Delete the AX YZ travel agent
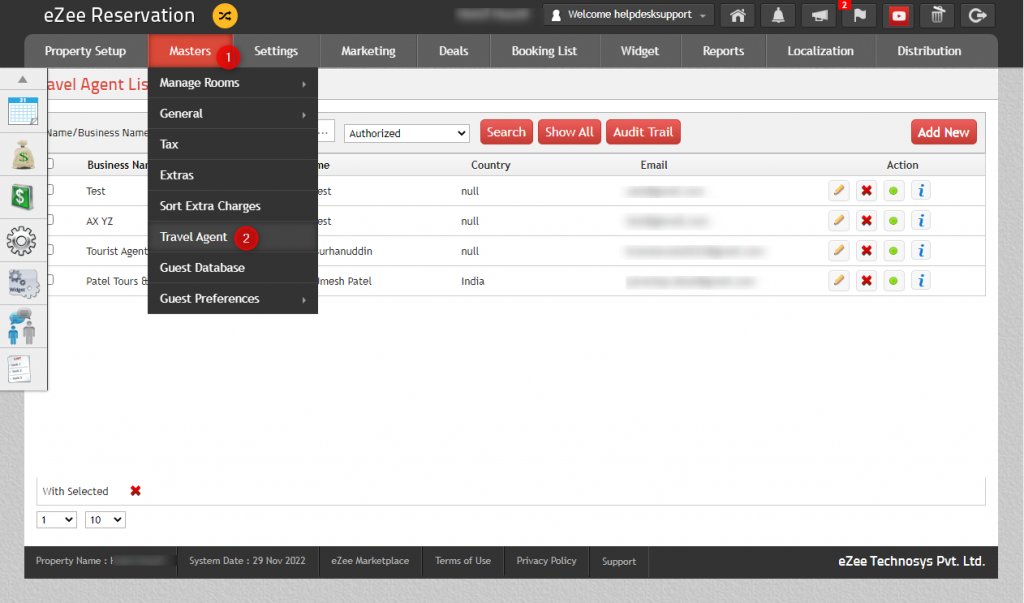The width and height of the screenshot is (1024, 603). click(x=866, y=221)
